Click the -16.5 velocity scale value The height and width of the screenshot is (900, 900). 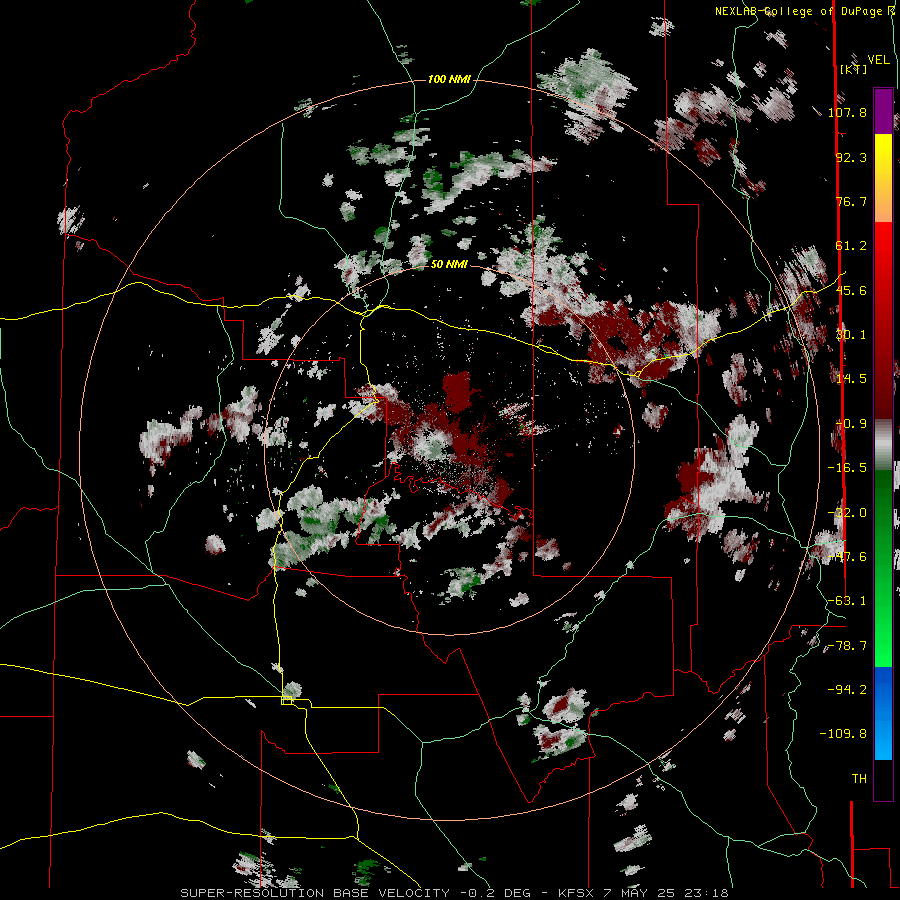coord(847,468)
